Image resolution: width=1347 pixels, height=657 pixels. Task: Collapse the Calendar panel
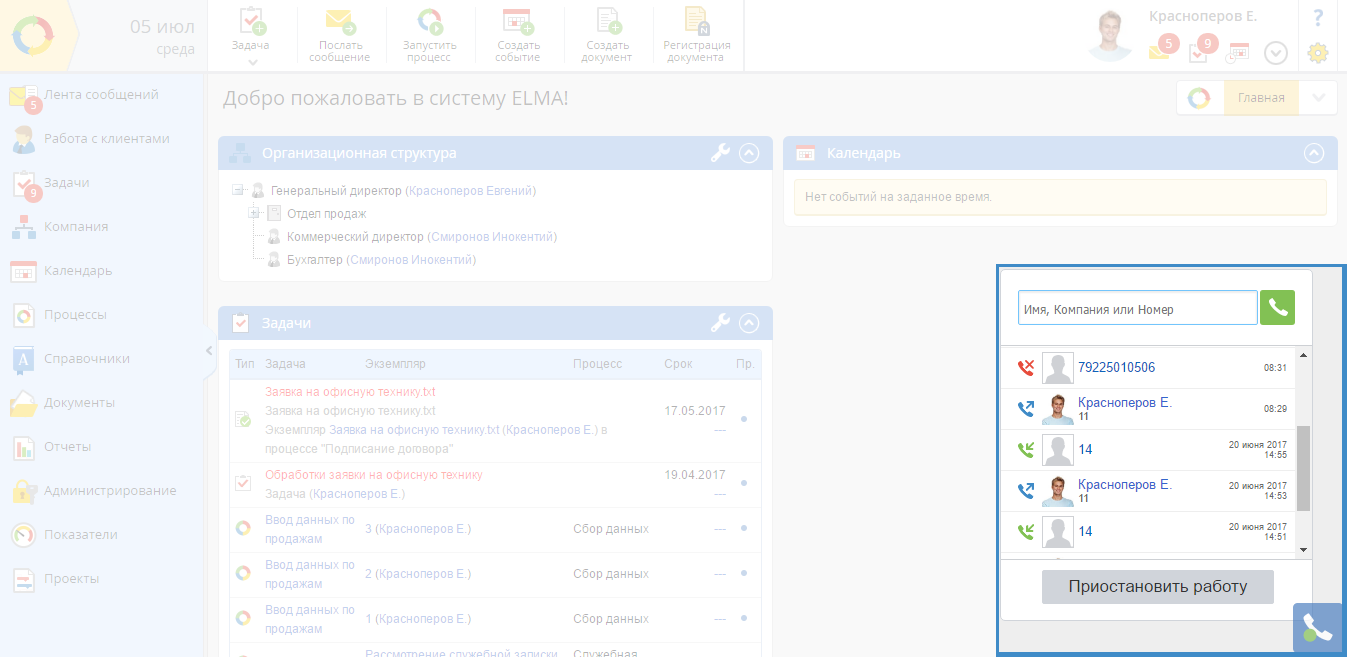click(1314, 153)
